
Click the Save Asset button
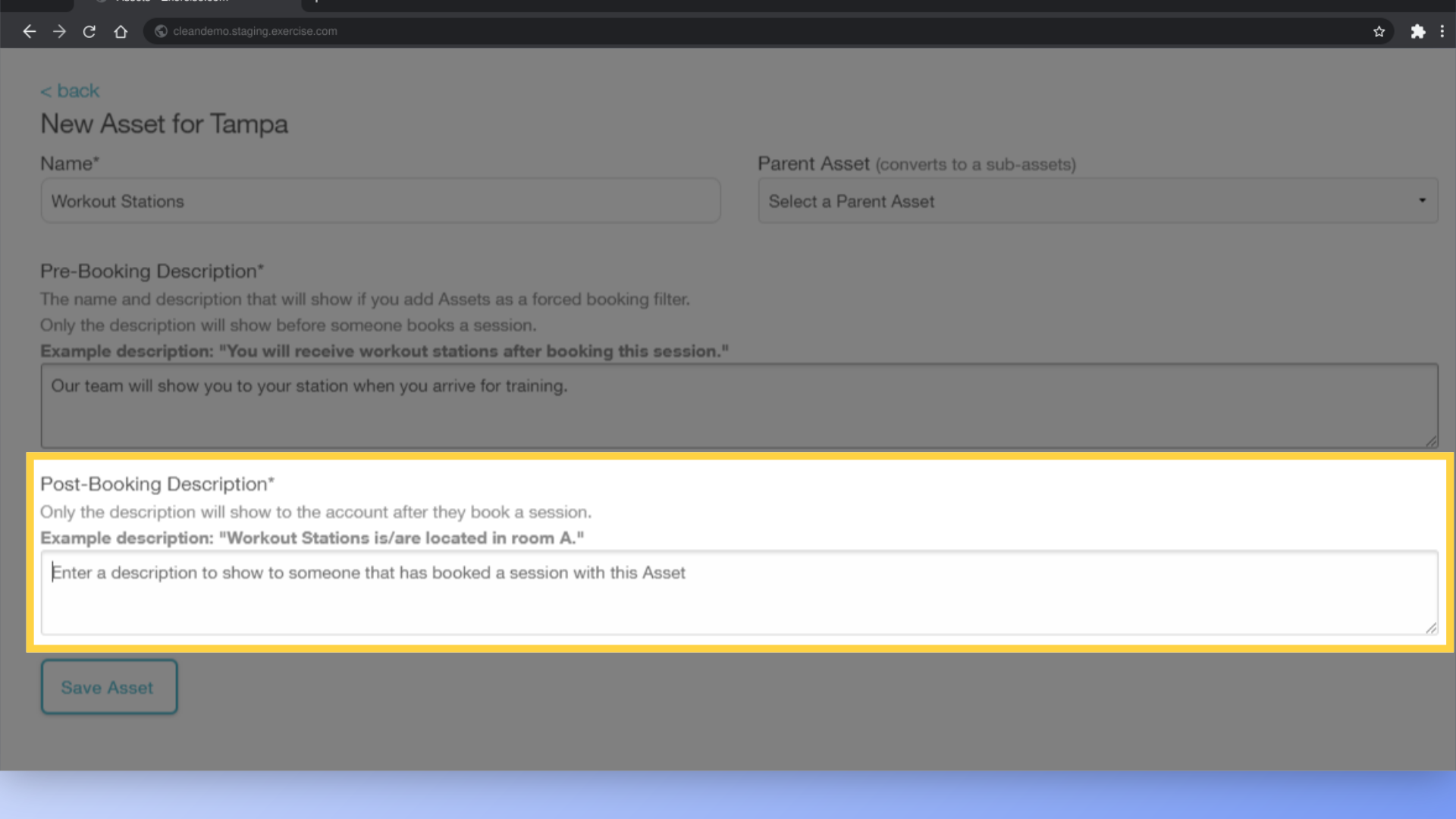coord(108,687)
